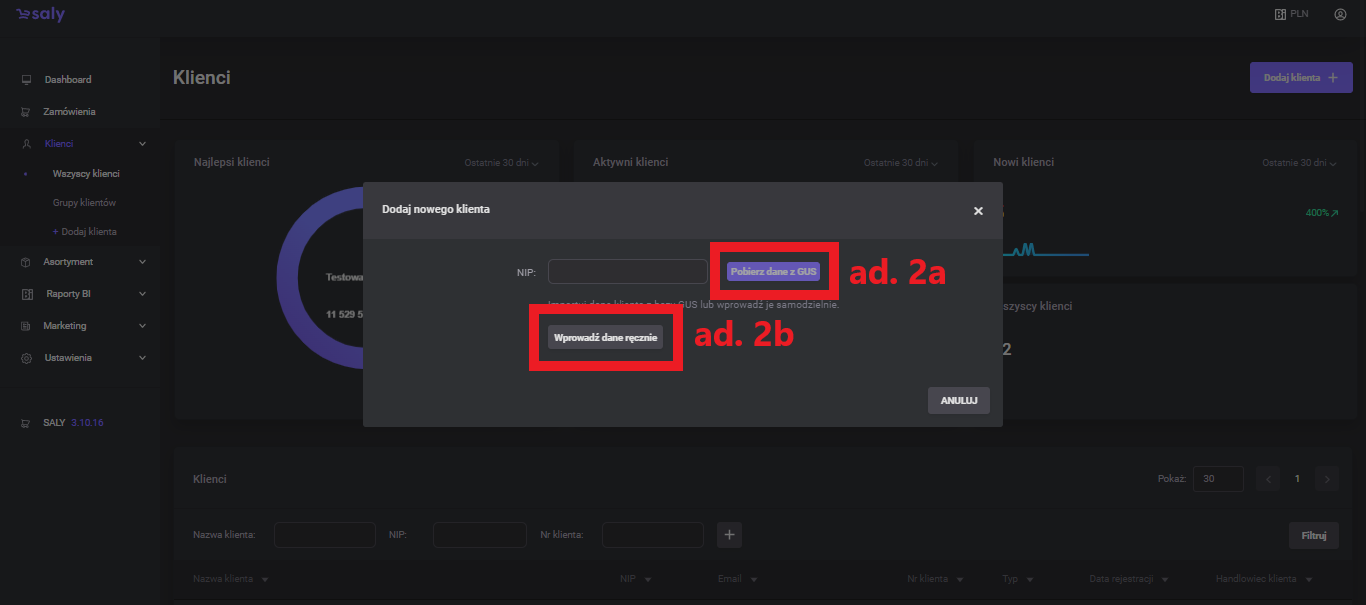This screenshot has height=605, width=1366.
Task: Click the plus icon beside filter fields
Action: coord(729,536)
